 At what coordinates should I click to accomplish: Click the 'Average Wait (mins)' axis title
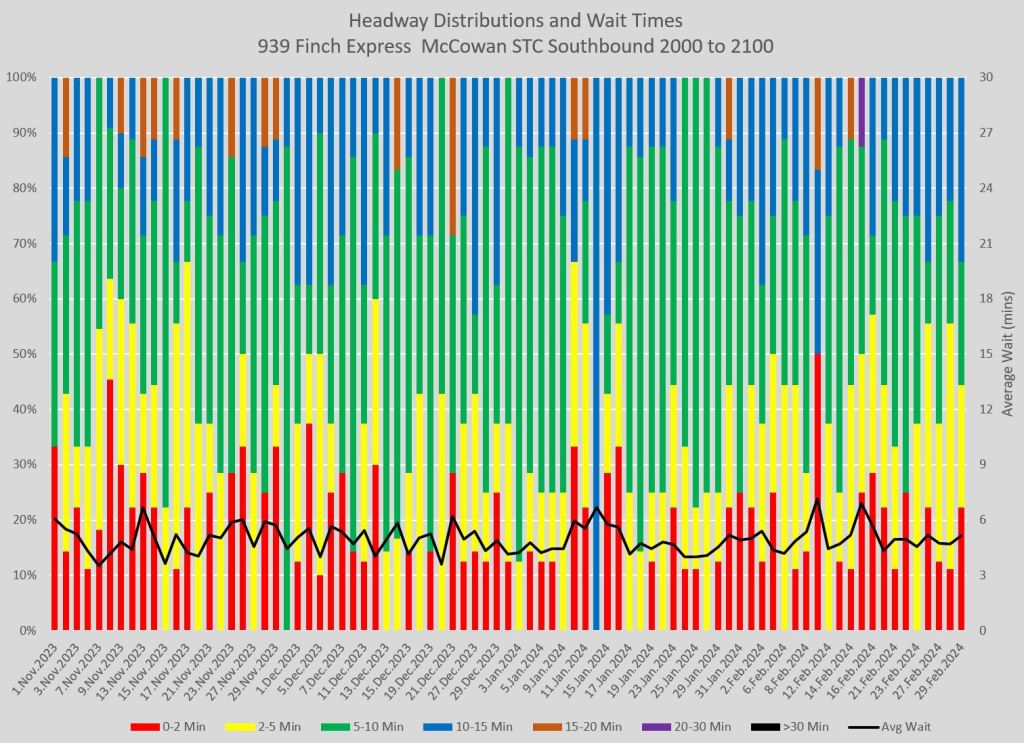pyautogui.click(x=1005, y=354)
